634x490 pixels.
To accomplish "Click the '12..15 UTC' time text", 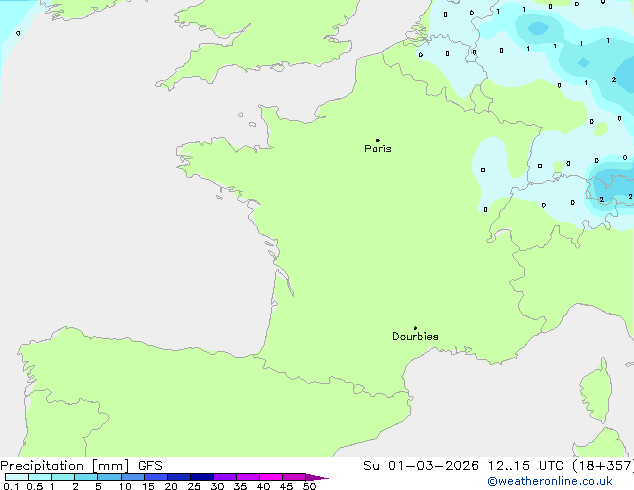I will pyautogui.click(x=526, y=466).
